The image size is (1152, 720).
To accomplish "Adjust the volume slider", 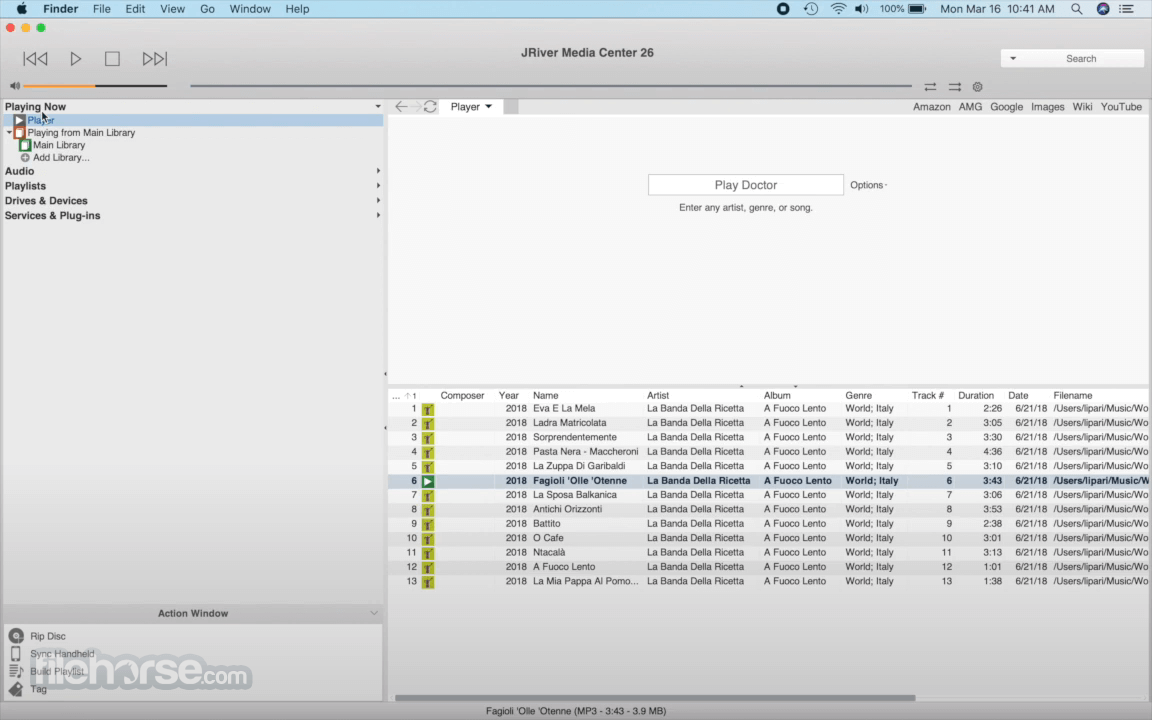I will pos(96,86).
